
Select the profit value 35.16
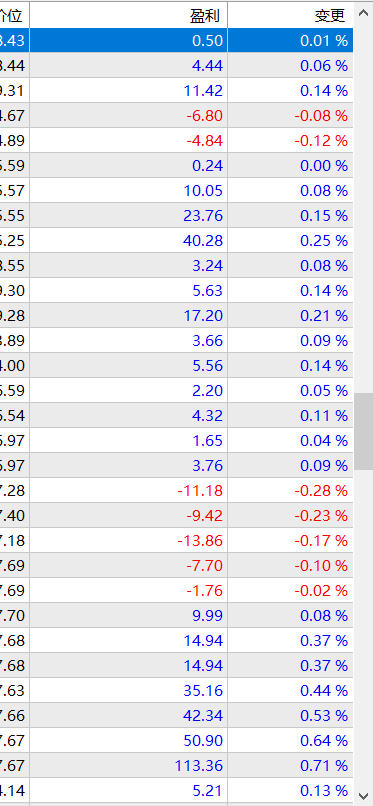tap(203, 691)
